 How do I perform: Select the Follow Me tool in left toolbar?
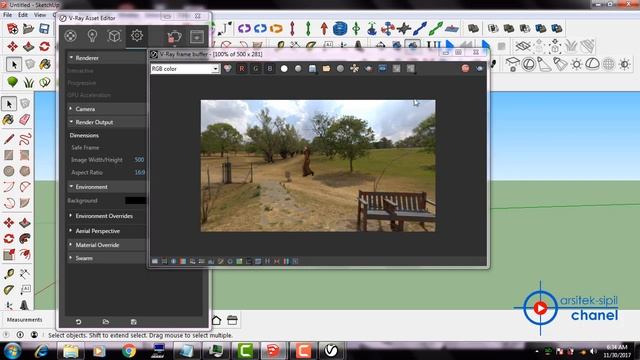pyautogui.click(x=25, y=239)
